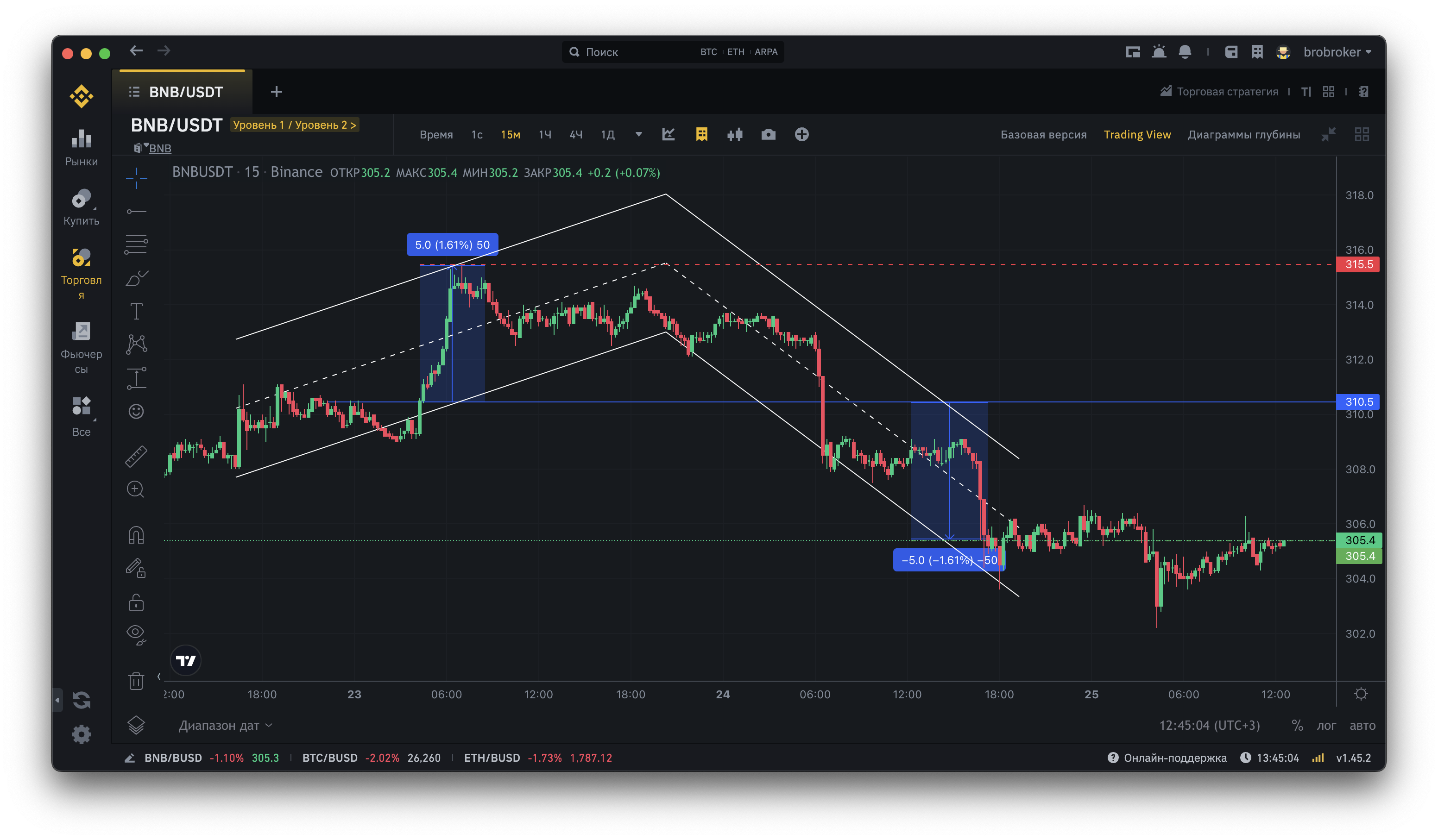Open the brush drawing tool
The width and height of the screenshot is (1438, 840).
click(136, 278)
